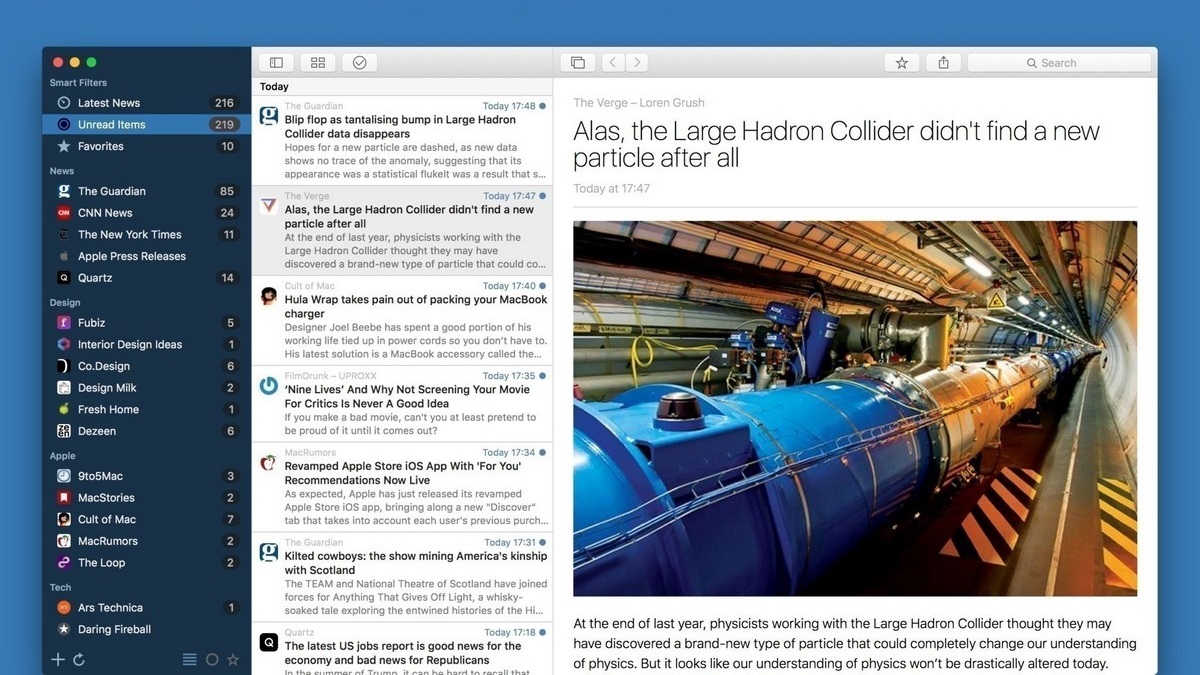
Task: Show only starred items filter
Action: (x=233, y=660)
